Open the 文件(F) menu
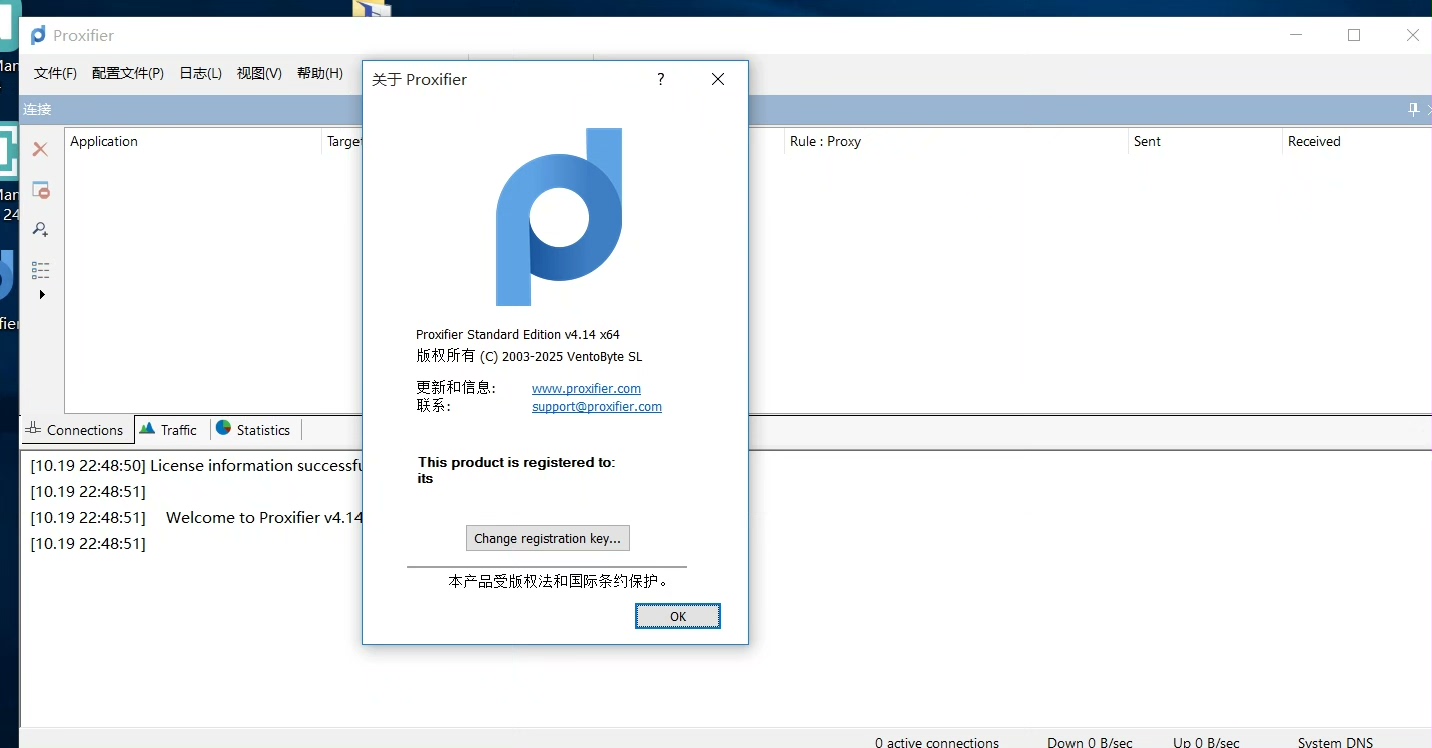This screenshot has height=748, width=1432. (x=55, y=73)
